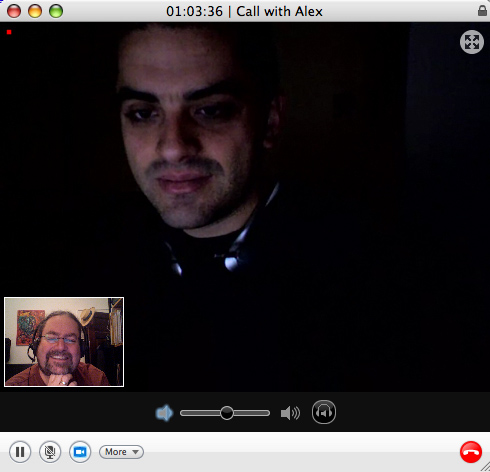Select the self-view video thumbnail

64,342
